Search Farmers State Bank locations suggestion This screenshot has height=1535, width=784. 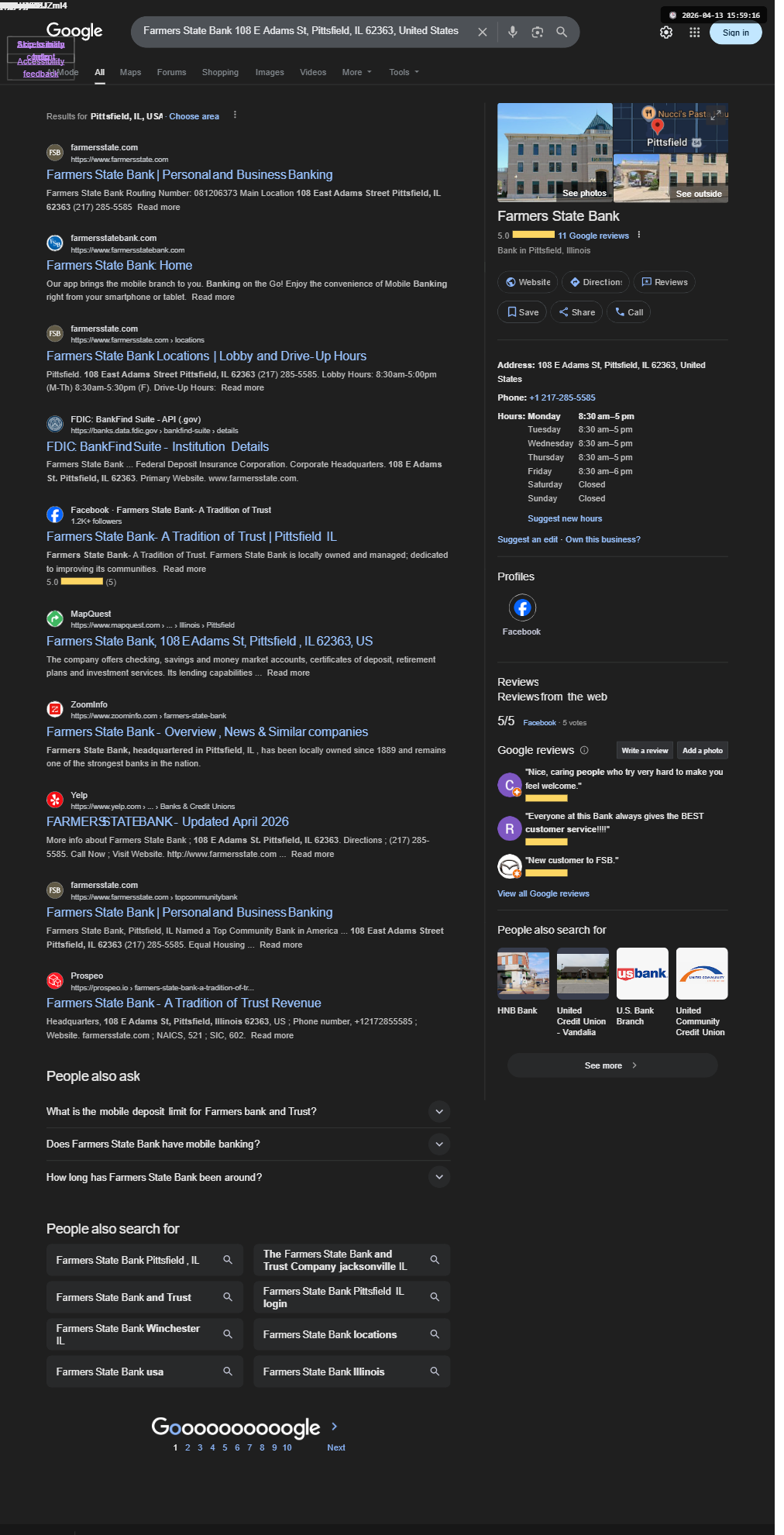(352, 1334)
